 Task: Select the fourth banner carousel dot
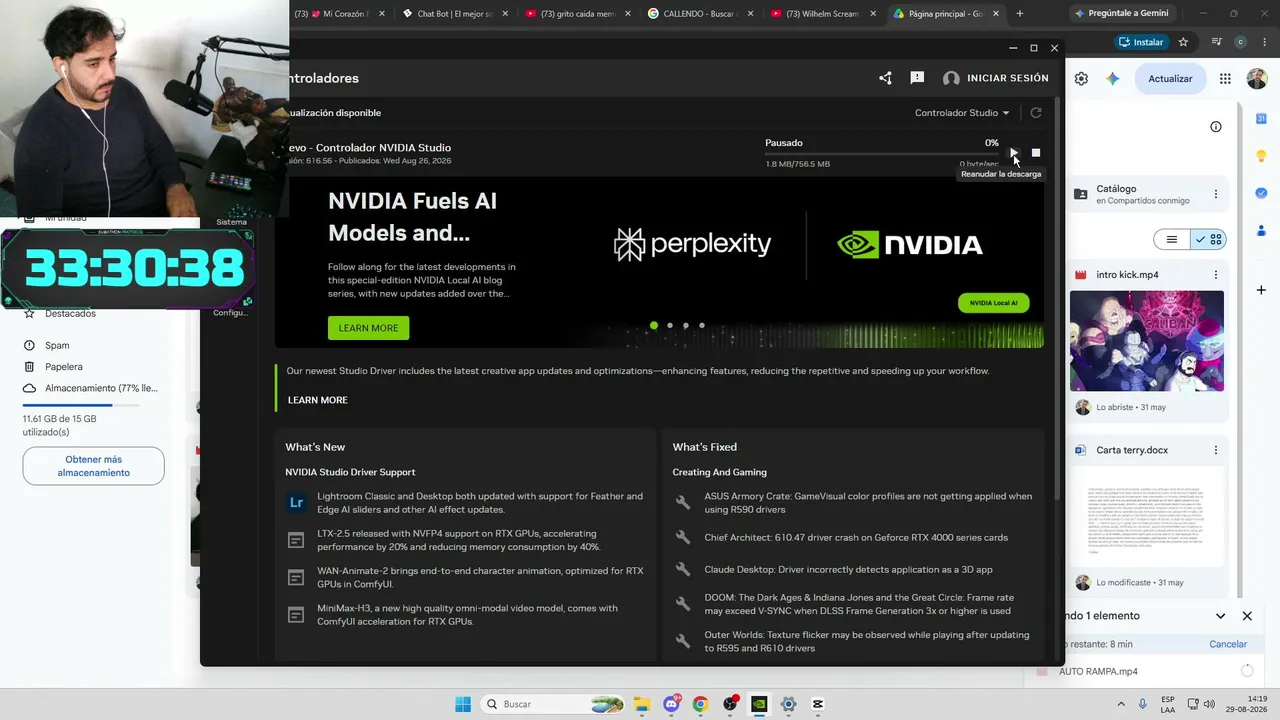702,325
